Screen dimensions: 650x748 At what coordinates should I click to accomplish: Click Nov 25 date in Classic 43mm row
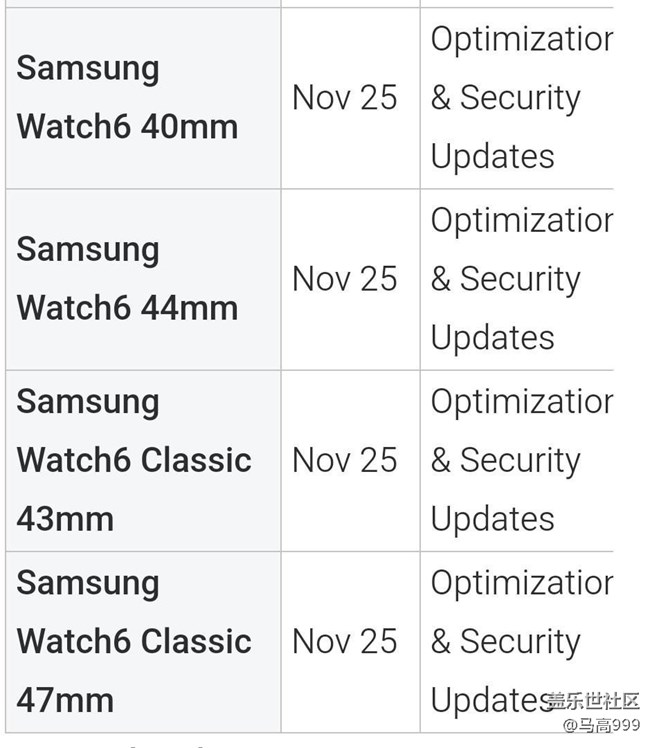click(x=344, y=460)
